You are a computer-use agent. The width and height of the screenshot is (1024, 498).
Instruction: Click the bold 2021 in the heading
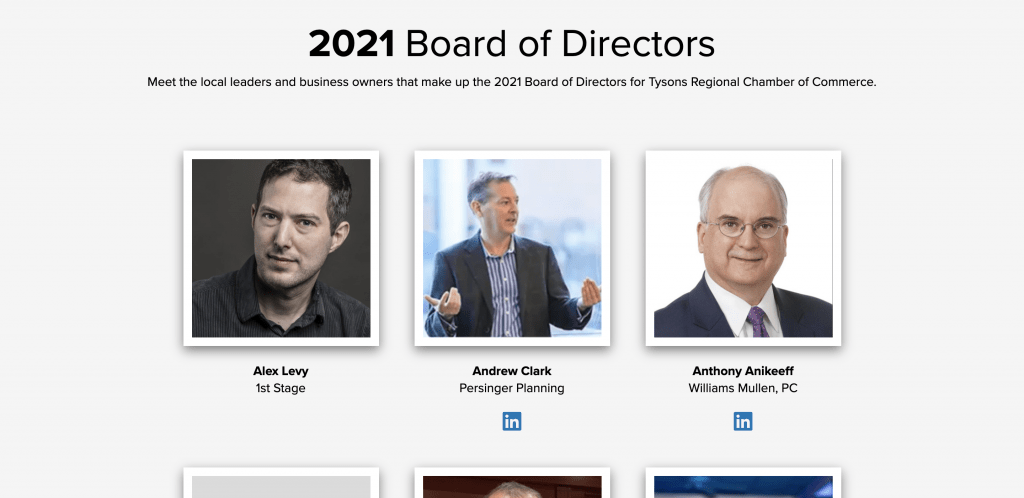point(351,44)
